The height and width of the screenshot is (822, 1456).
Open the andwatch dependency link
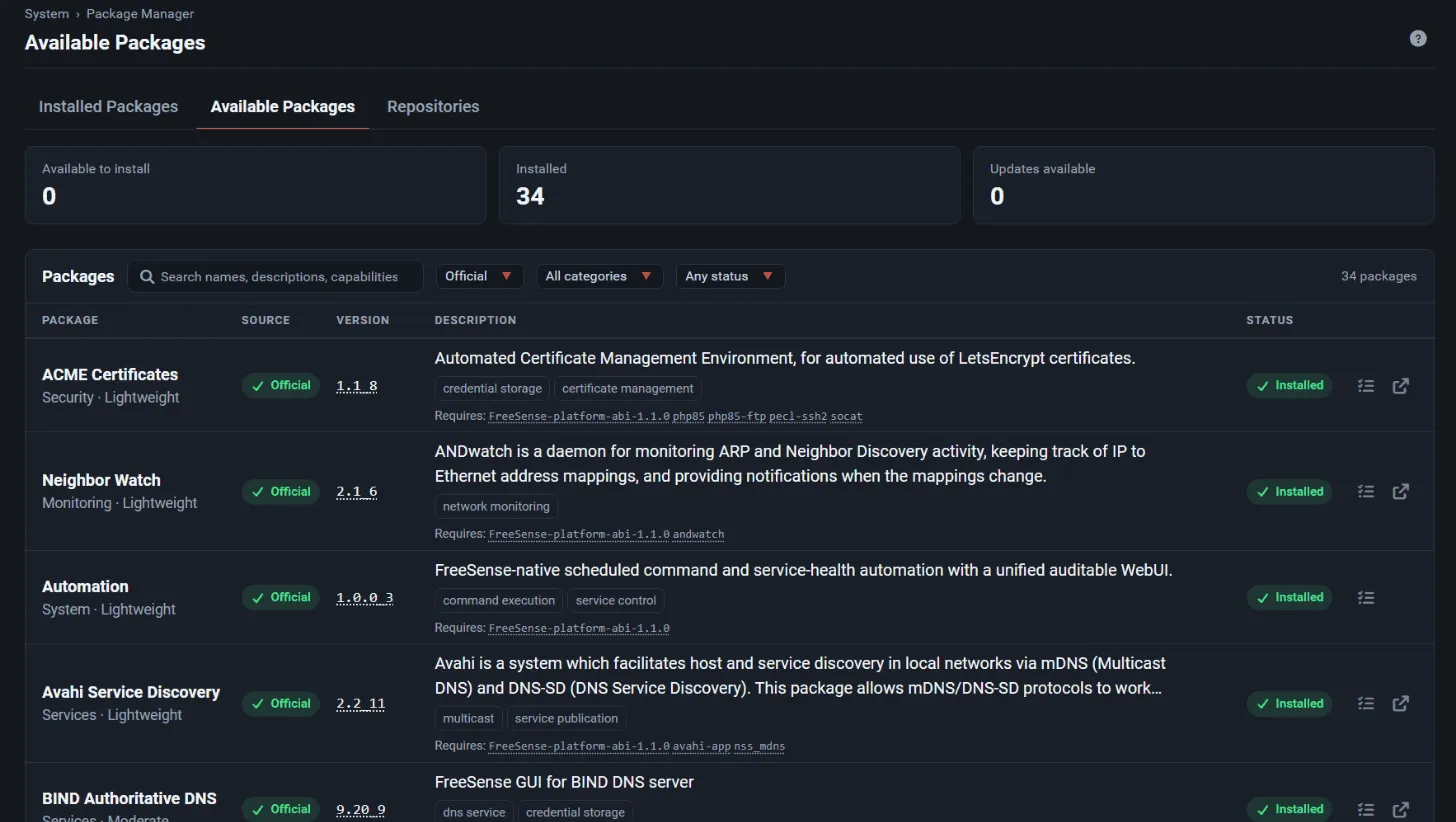coord(699,534)
